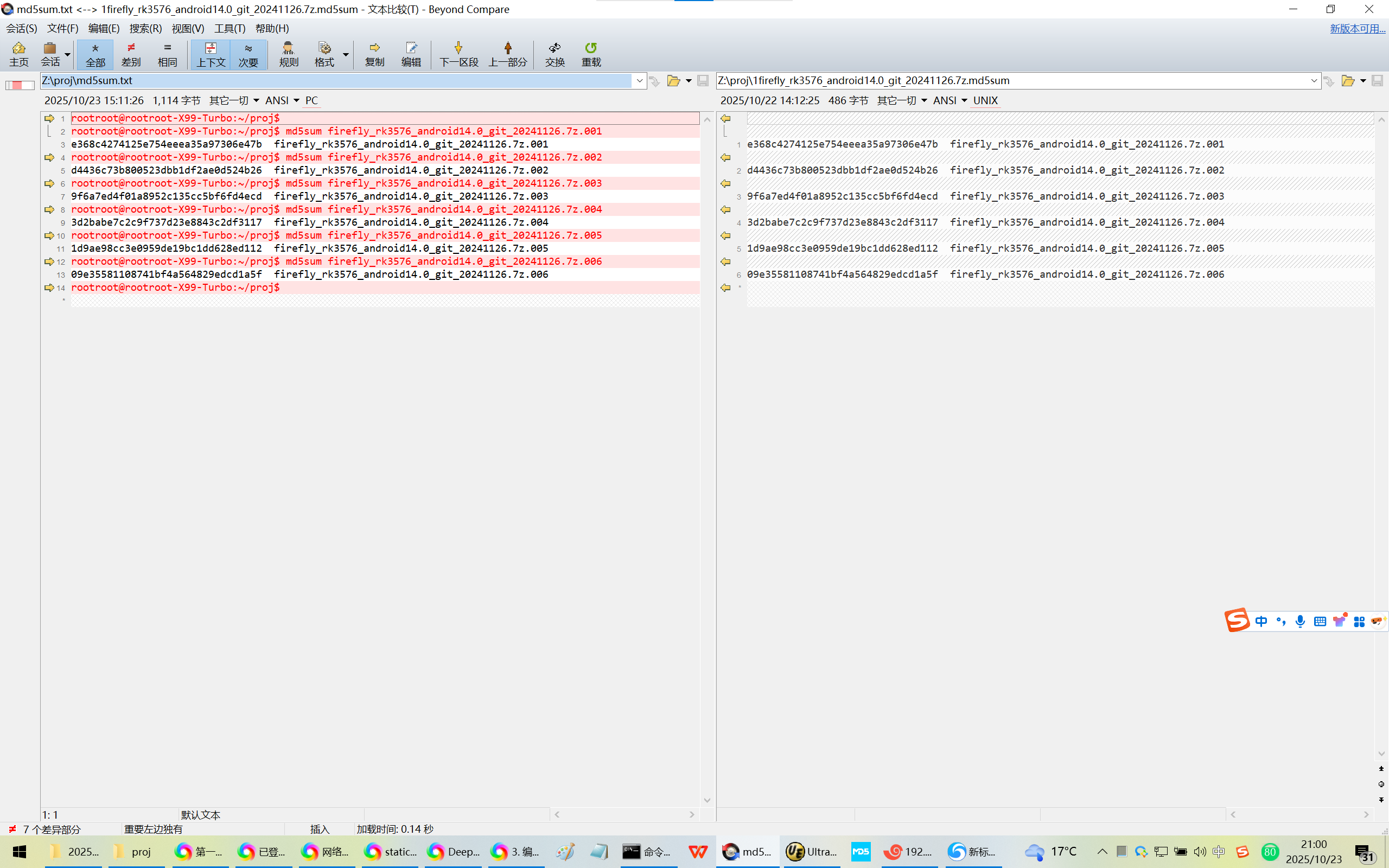Toggle show Differences (差别) filter
This screenshot has width=1389, height=868.
(x=131, y=54)
